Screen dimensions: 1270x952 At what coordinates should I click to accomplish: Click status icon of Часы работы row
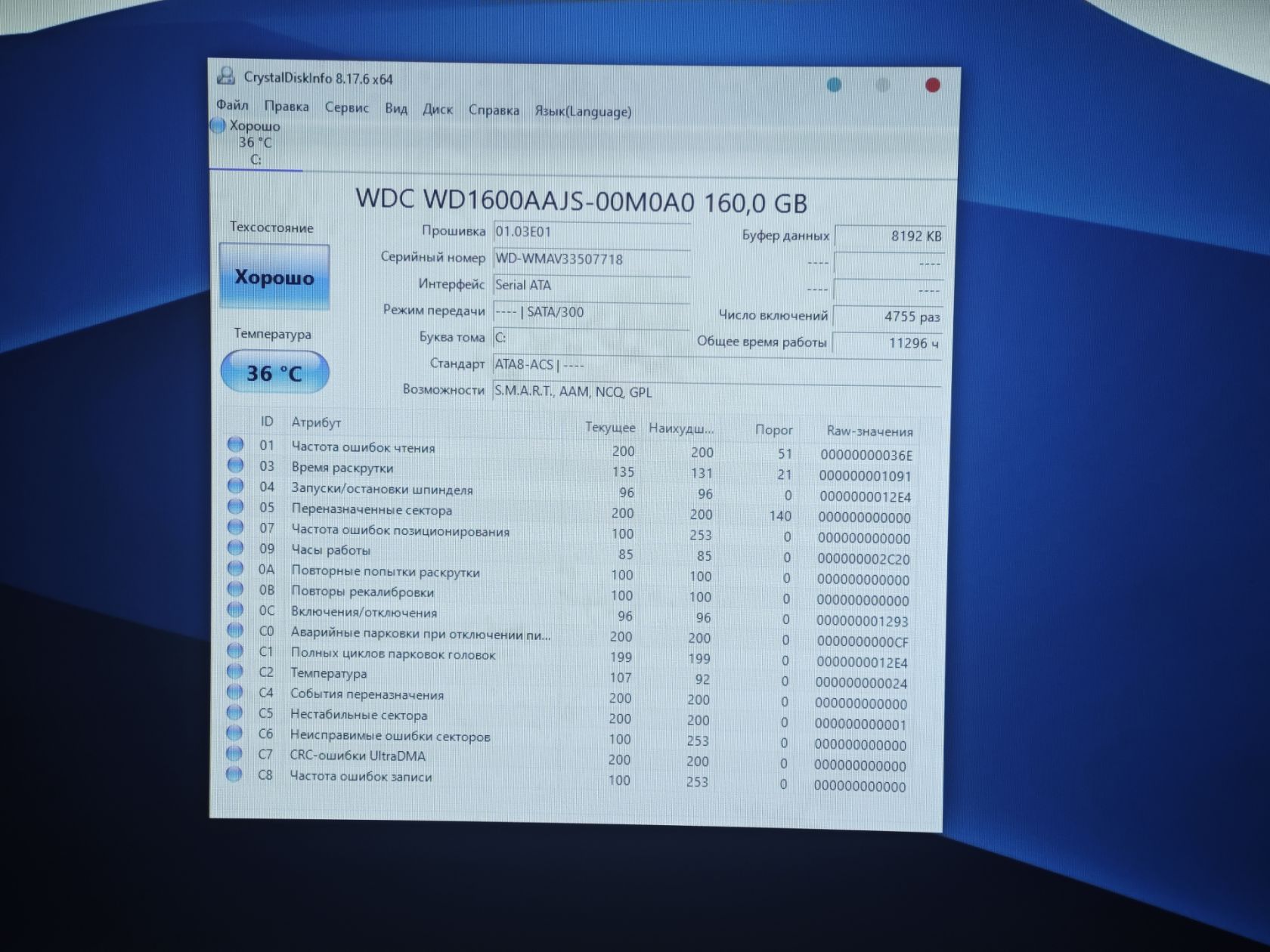coord(236,547)
